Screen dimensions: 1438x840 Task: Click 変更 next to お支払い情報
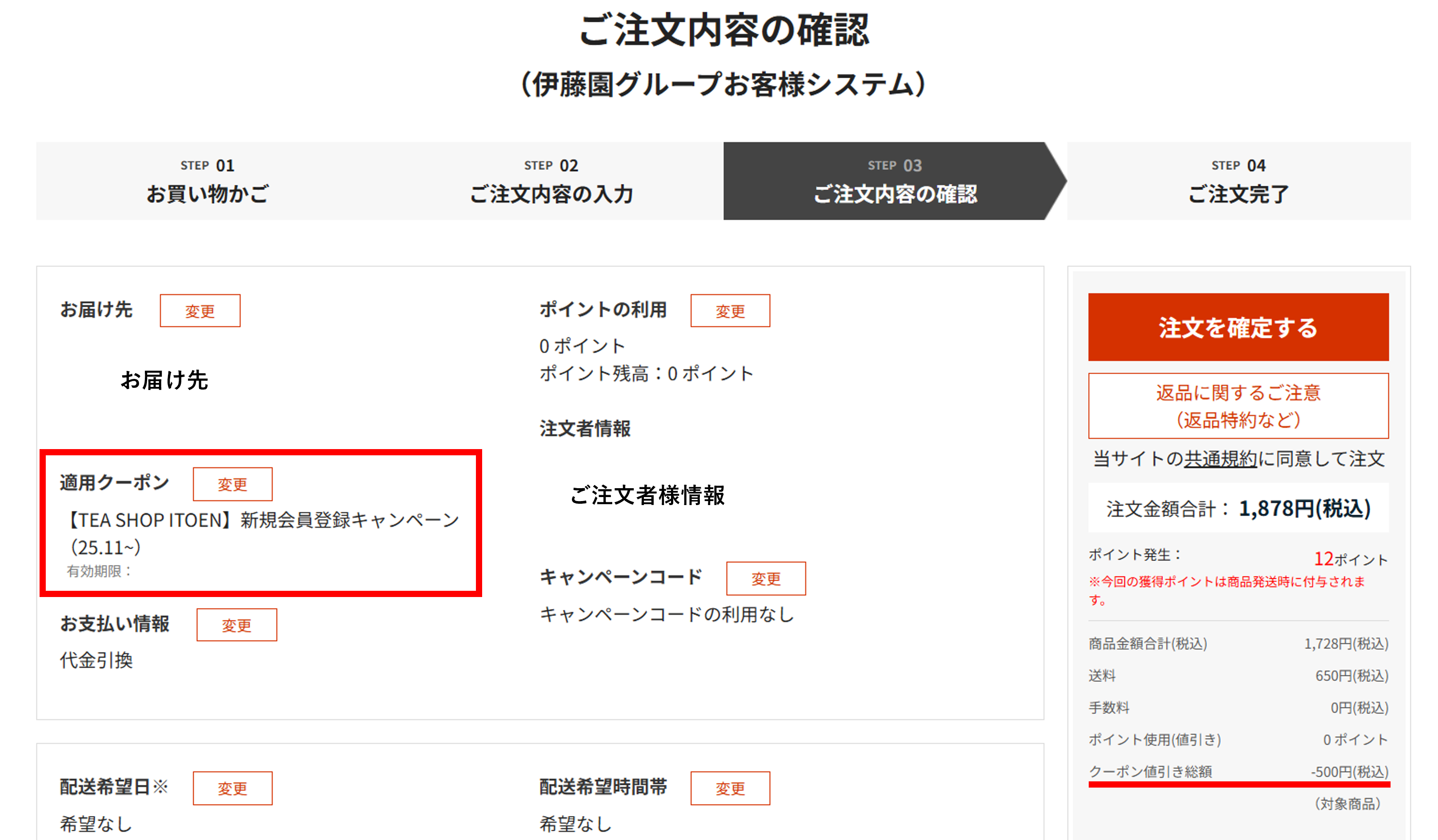(236, 625)
